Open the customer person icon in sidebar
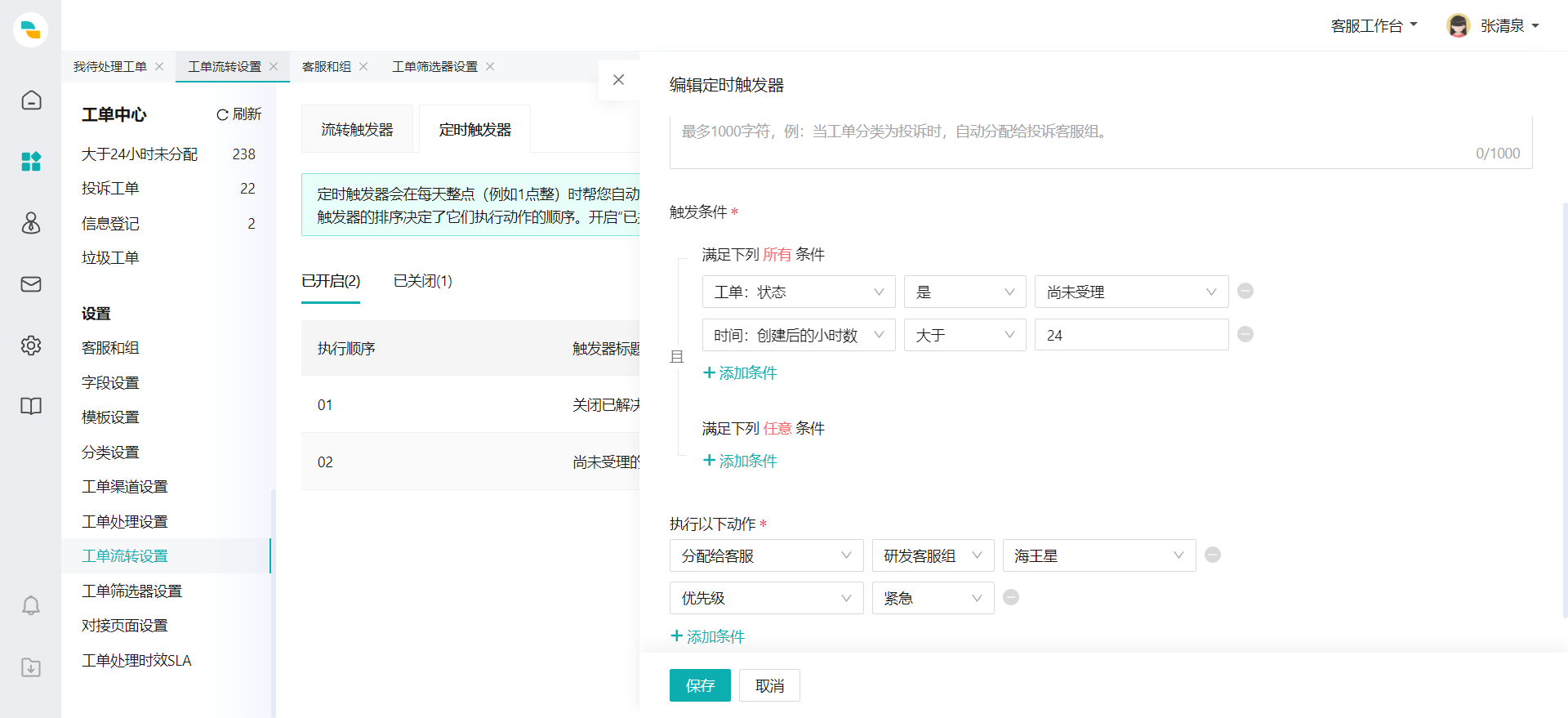The width and height of the screenshot is (1568, 718). (31, 223)
